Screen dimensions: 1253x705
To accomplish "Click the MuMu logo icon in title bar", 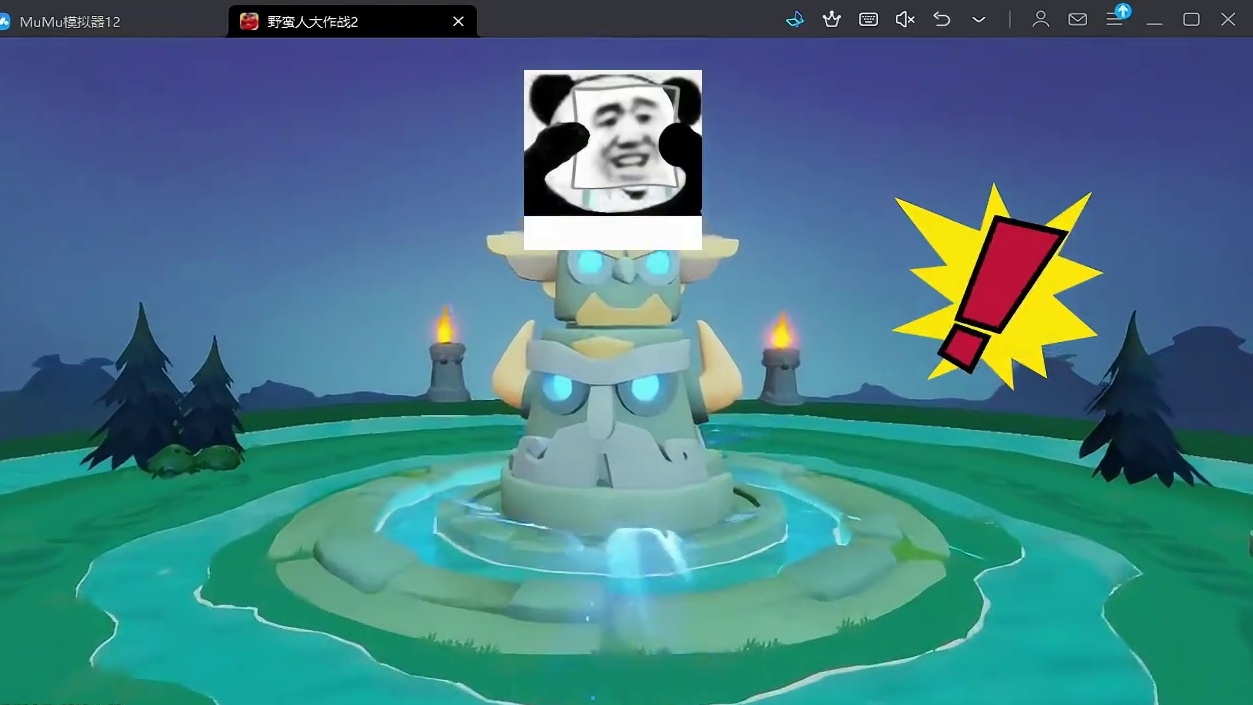I will point(4,21).
